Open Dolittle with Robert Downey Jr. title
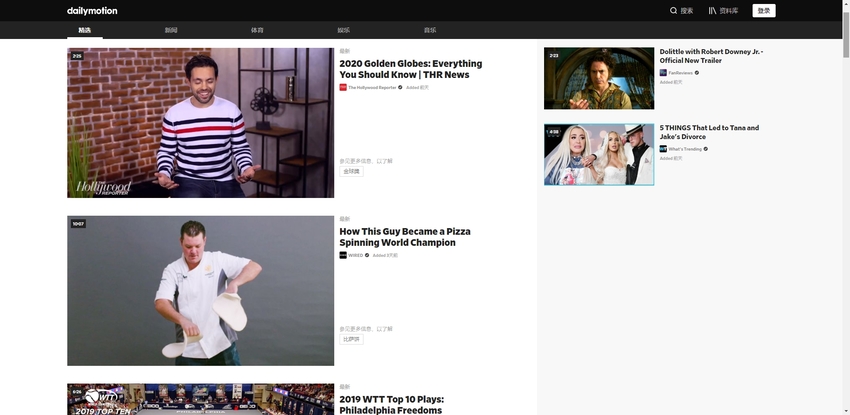The width and height of the screenshot is (850, 415). [x=711, y=56]
